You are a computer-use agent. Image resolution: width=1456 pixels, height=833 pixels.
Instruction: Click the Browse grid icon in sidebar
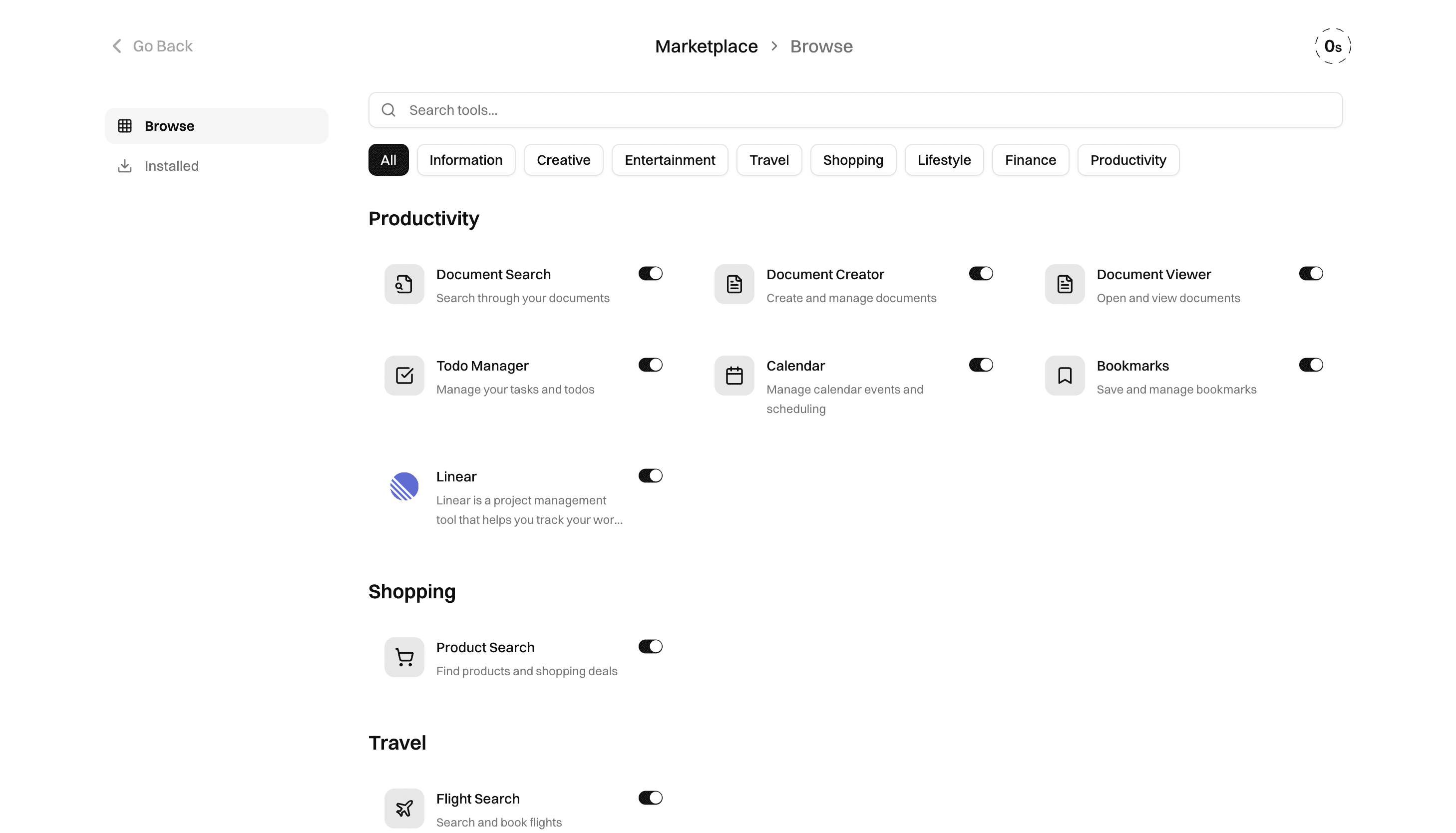[125, 126]
